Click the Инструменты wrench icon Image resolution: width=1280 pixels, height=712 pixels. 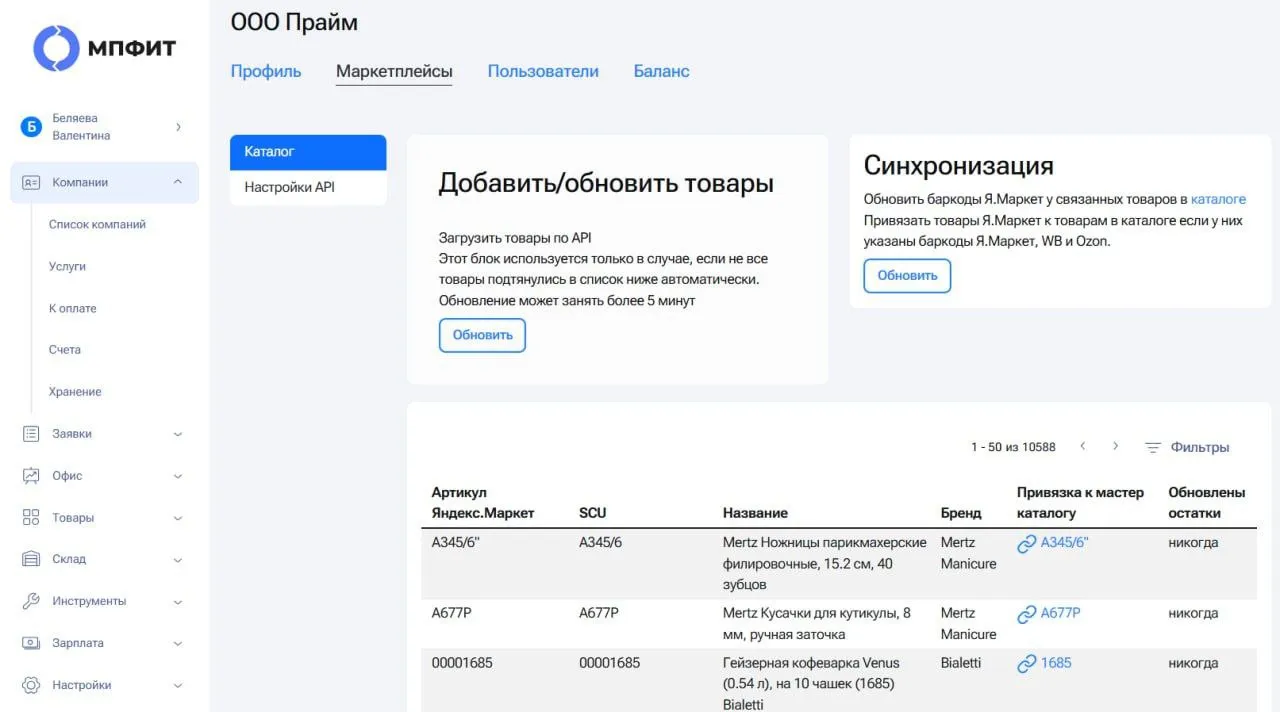point(31,601)
